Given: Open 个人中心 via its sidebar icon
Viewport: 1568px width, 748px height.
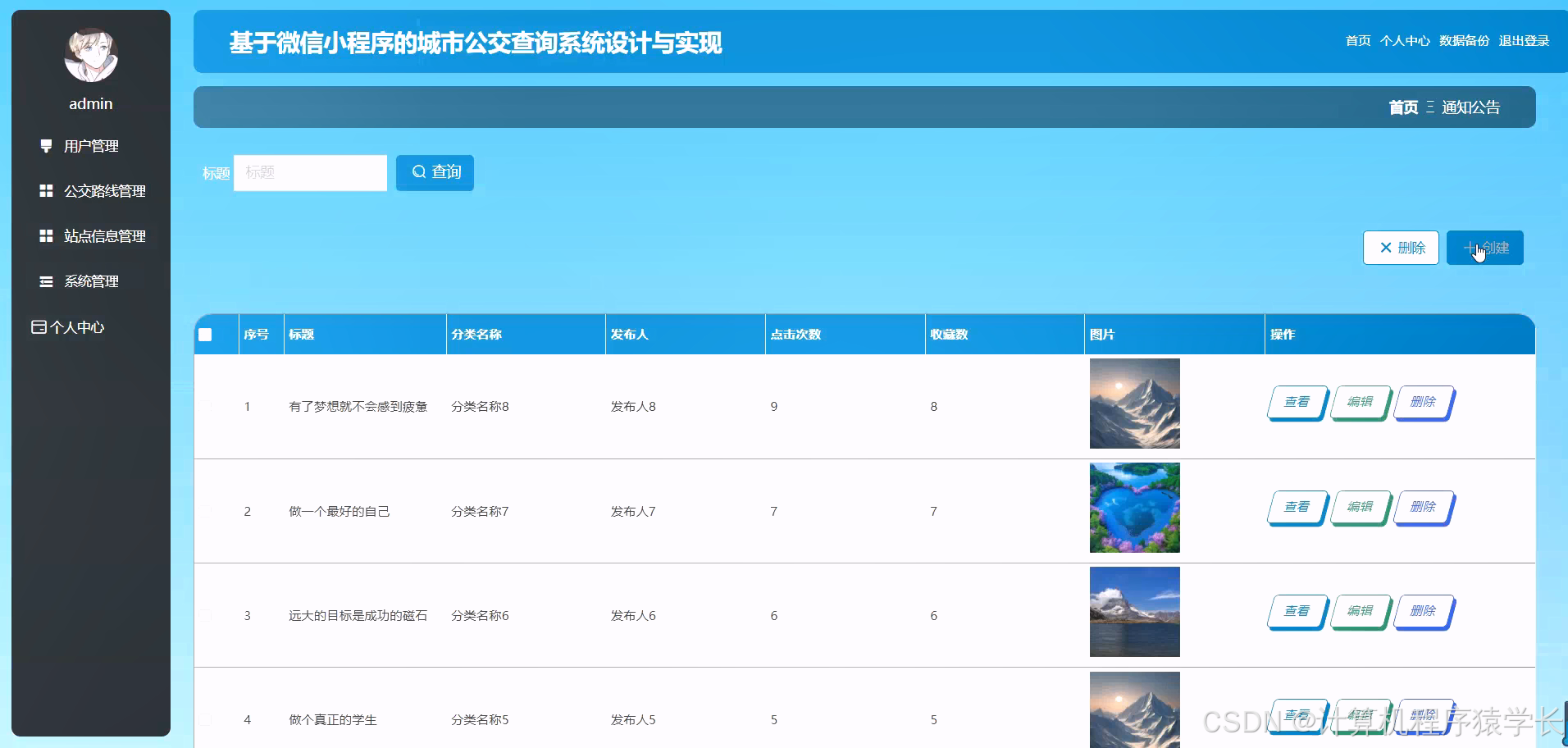Looking at the screenshot, I should coord(37,326).
